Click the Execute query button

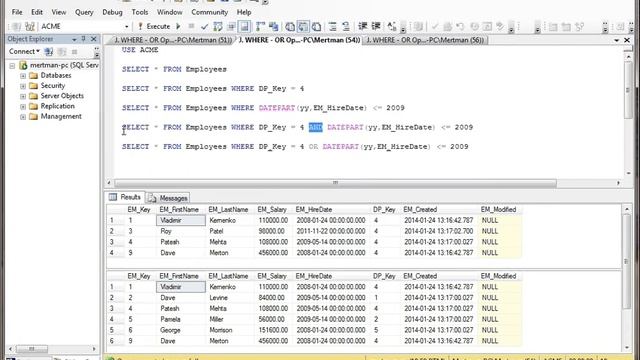click(154, 27)
